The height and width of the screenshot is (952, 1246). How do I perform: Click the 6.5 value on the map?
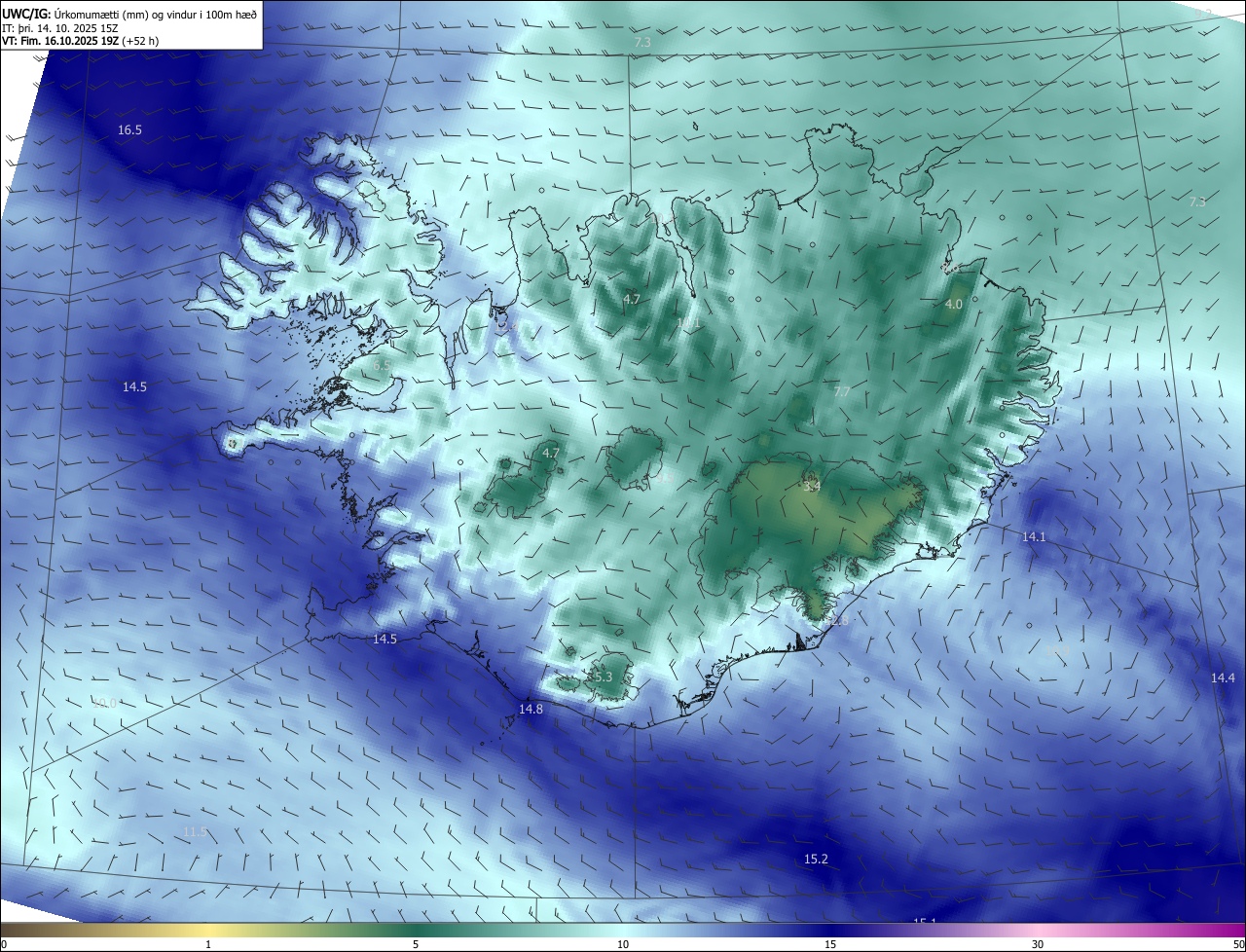[382, 365]
